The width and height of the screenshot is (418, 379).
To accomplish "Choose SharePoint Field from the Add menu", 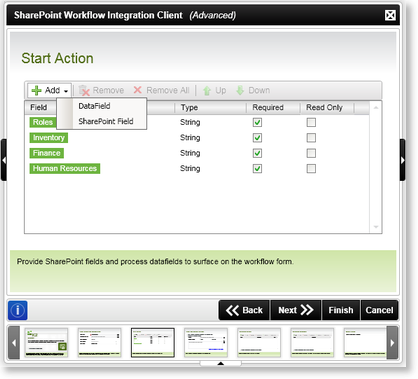I will (106, 121).
